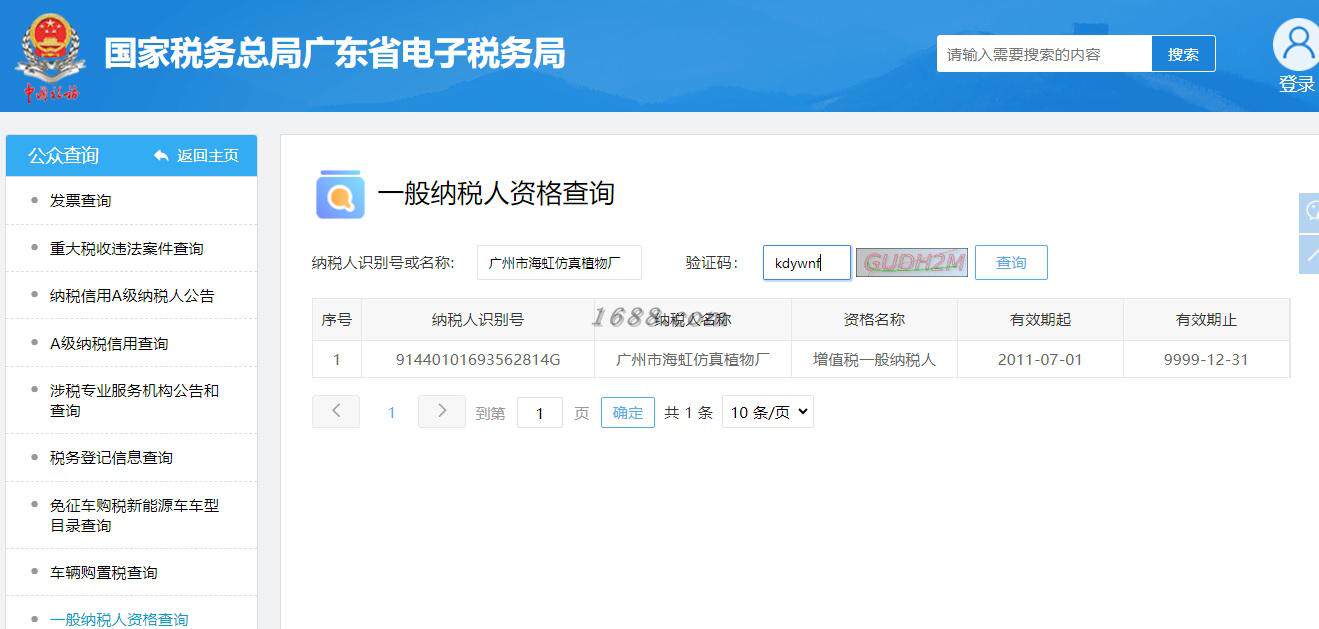Click taxpayer ID 91440101693562814G cell
The height and width of the screenshot is (629, 1319).
478,359
